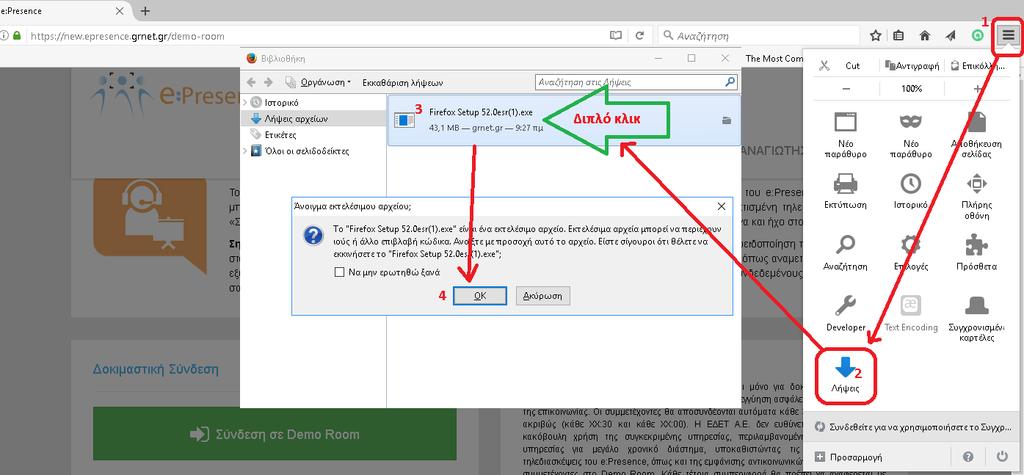Click Προσαρμογή customize button

[850, 457]
